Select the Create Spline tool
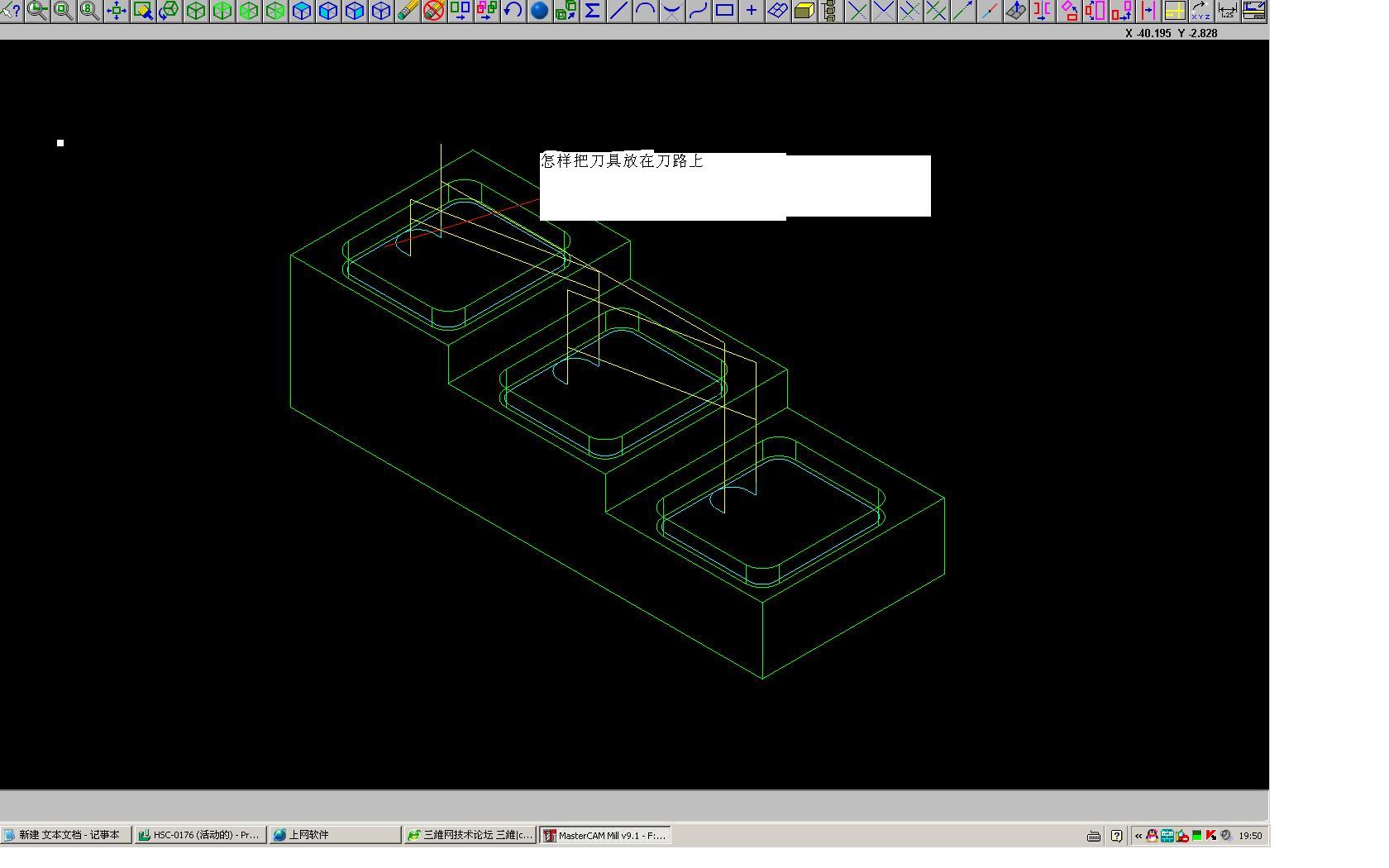1389x868 pixels. click(x=699, y=11)
